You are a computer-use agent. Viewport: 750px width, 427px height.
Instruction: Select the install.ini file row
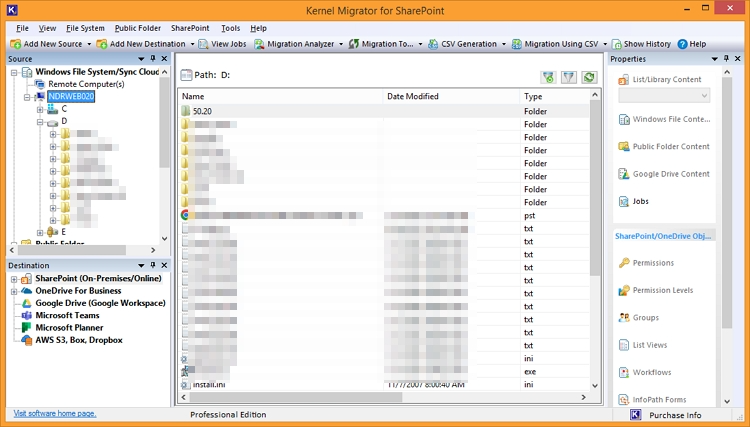(385, 385)
